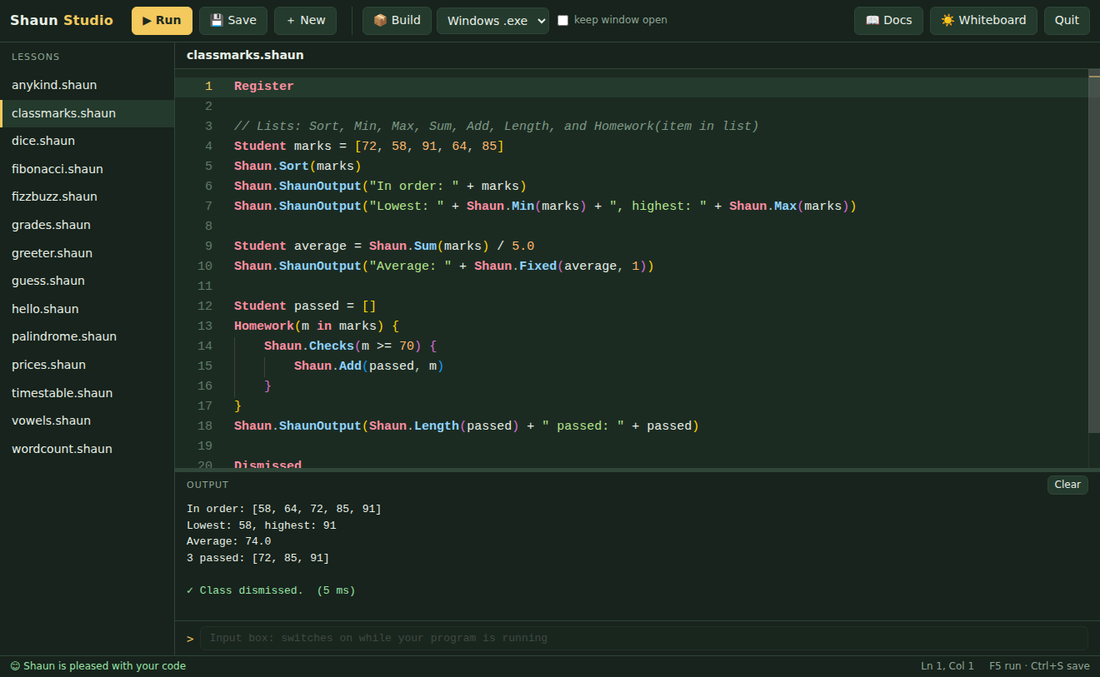
Task: Click the smiley icon in status bar
Action: click(15, 666)
